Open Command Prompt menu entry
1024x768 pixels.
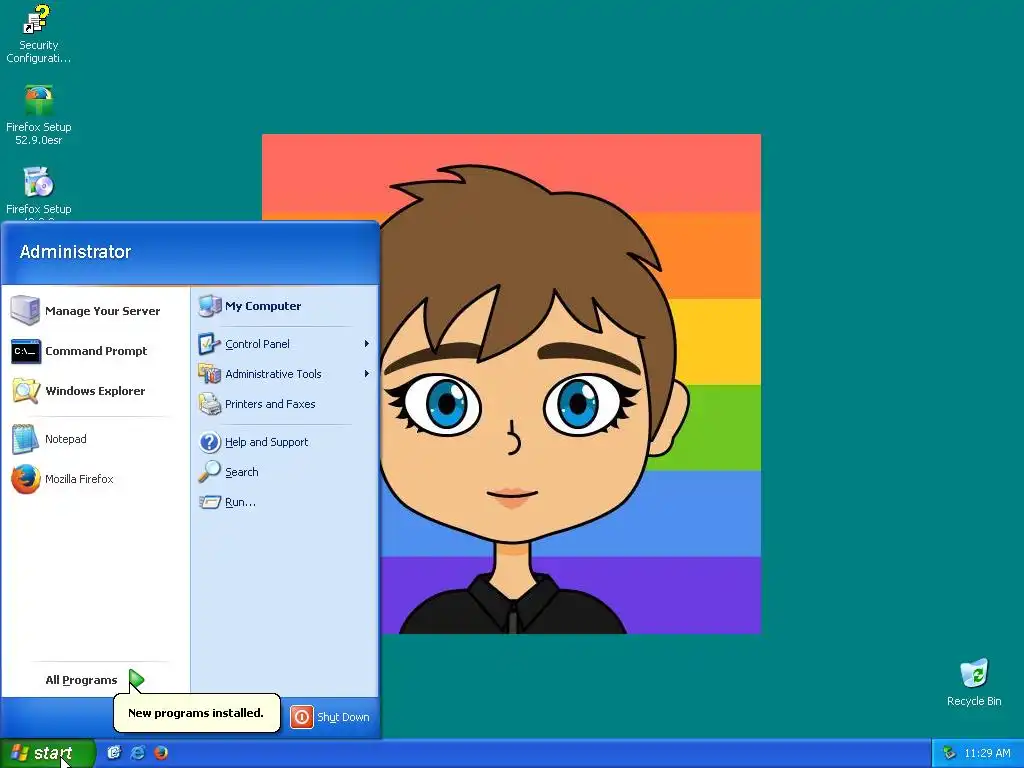95,351
